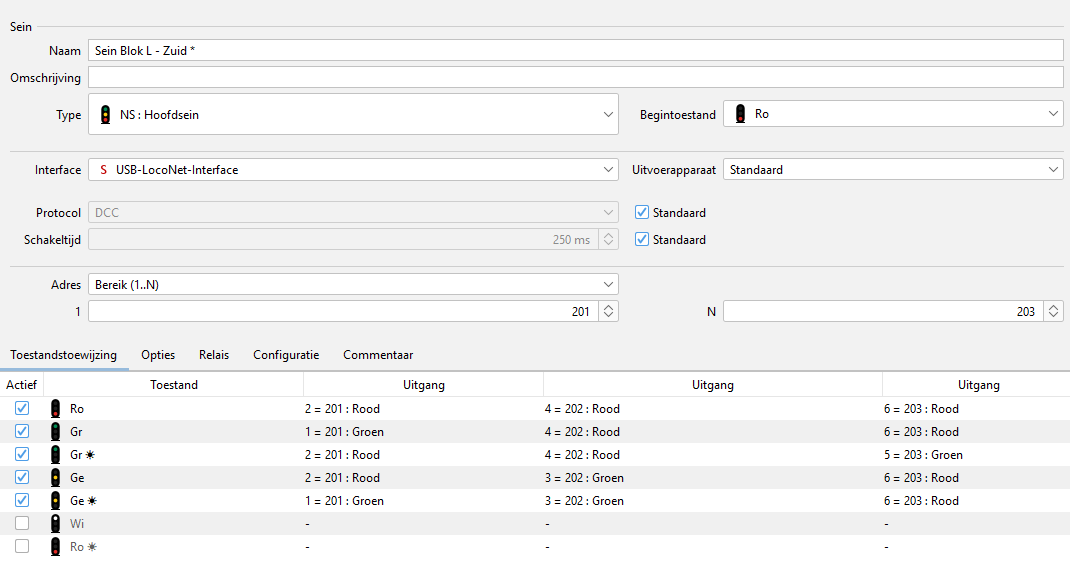Image resolution: width=1070 pixels, height=575 pixels.
Task: Select the Commentaar tab
Action: (x=378, y=355)
